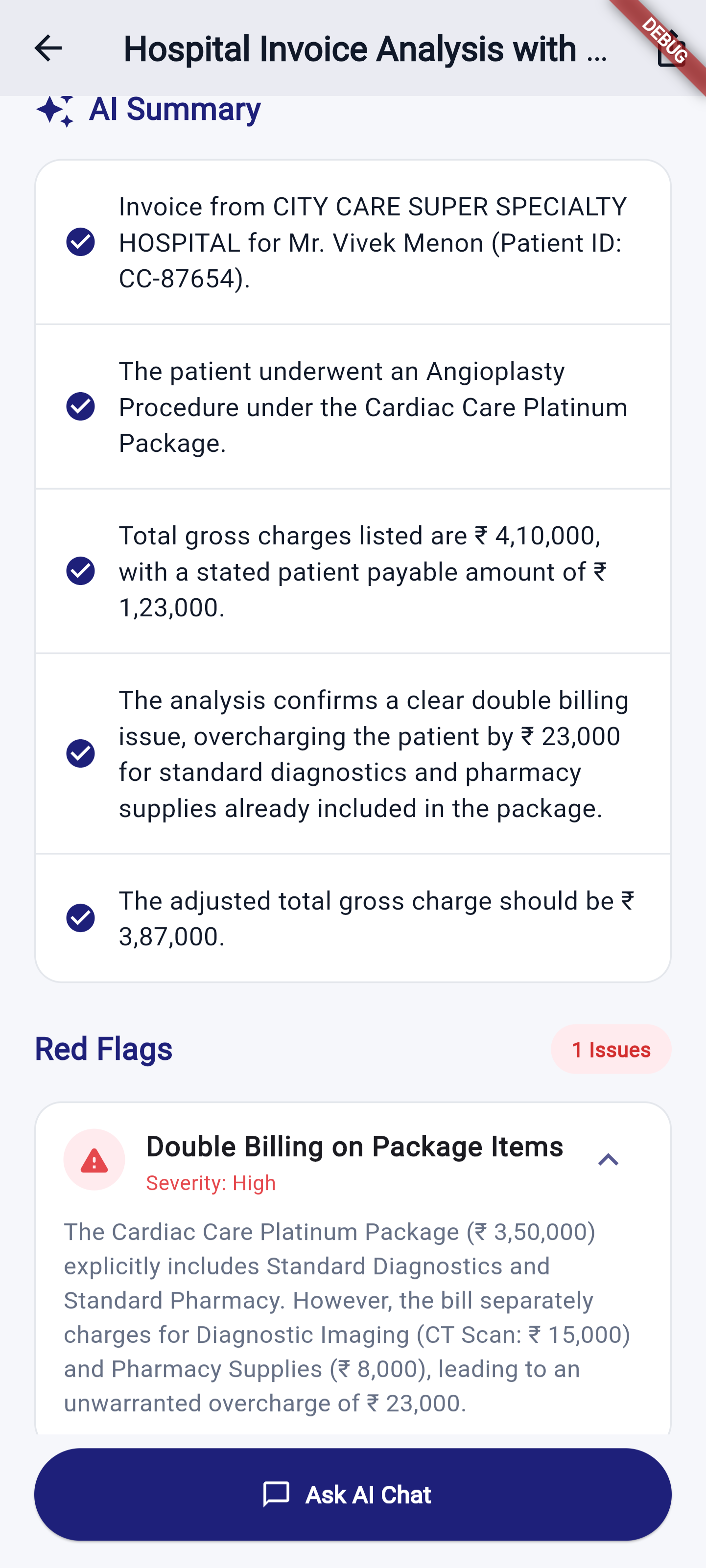Click checkmark beside CITY CARE invoice summary
The width and height of the screenshot is (706, 1568).
click(80, 242)
